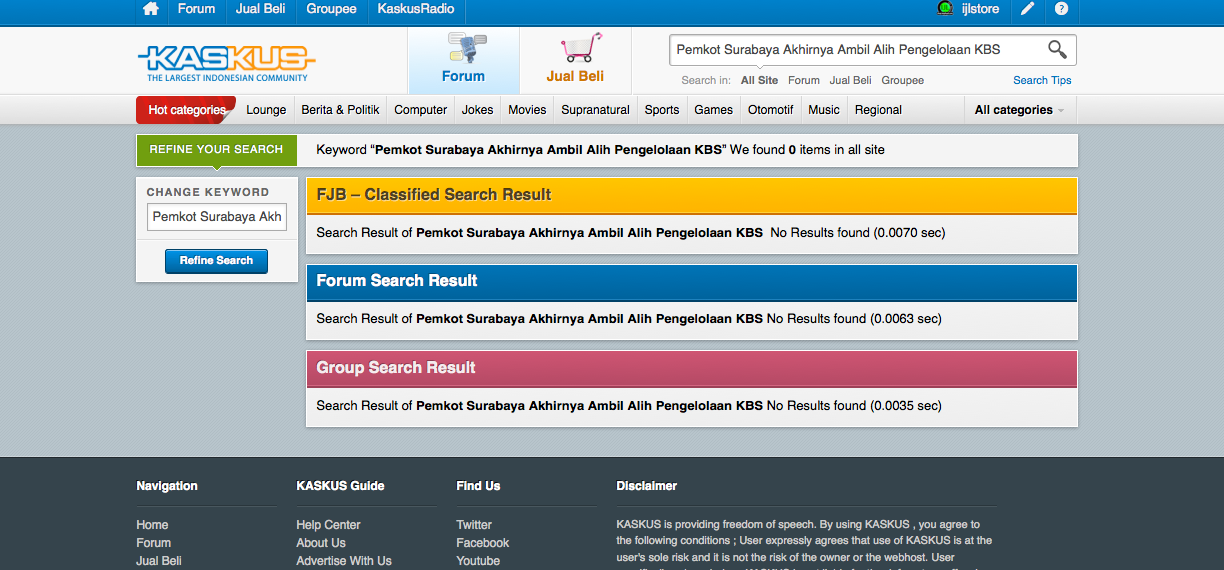Screen dimensions: 1224x570
Task: Click the magnifier search icon
Action: click(1057, 49)
